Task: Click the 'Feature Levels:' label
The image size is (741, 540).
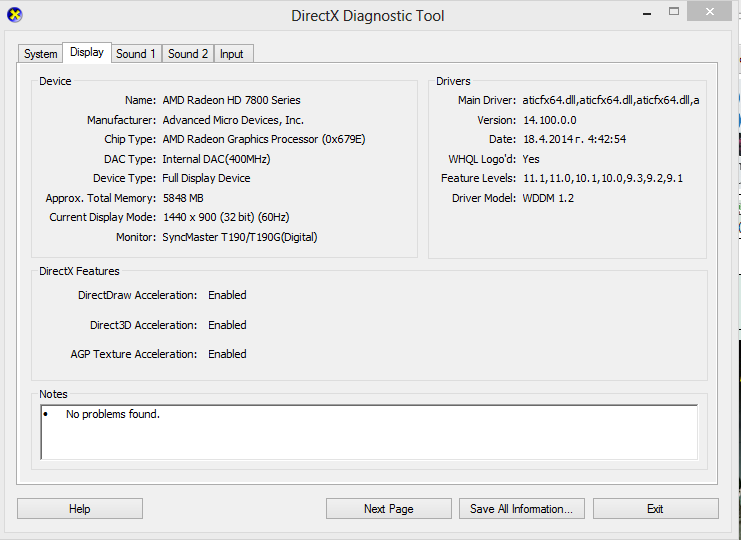Action: (478, 179)
